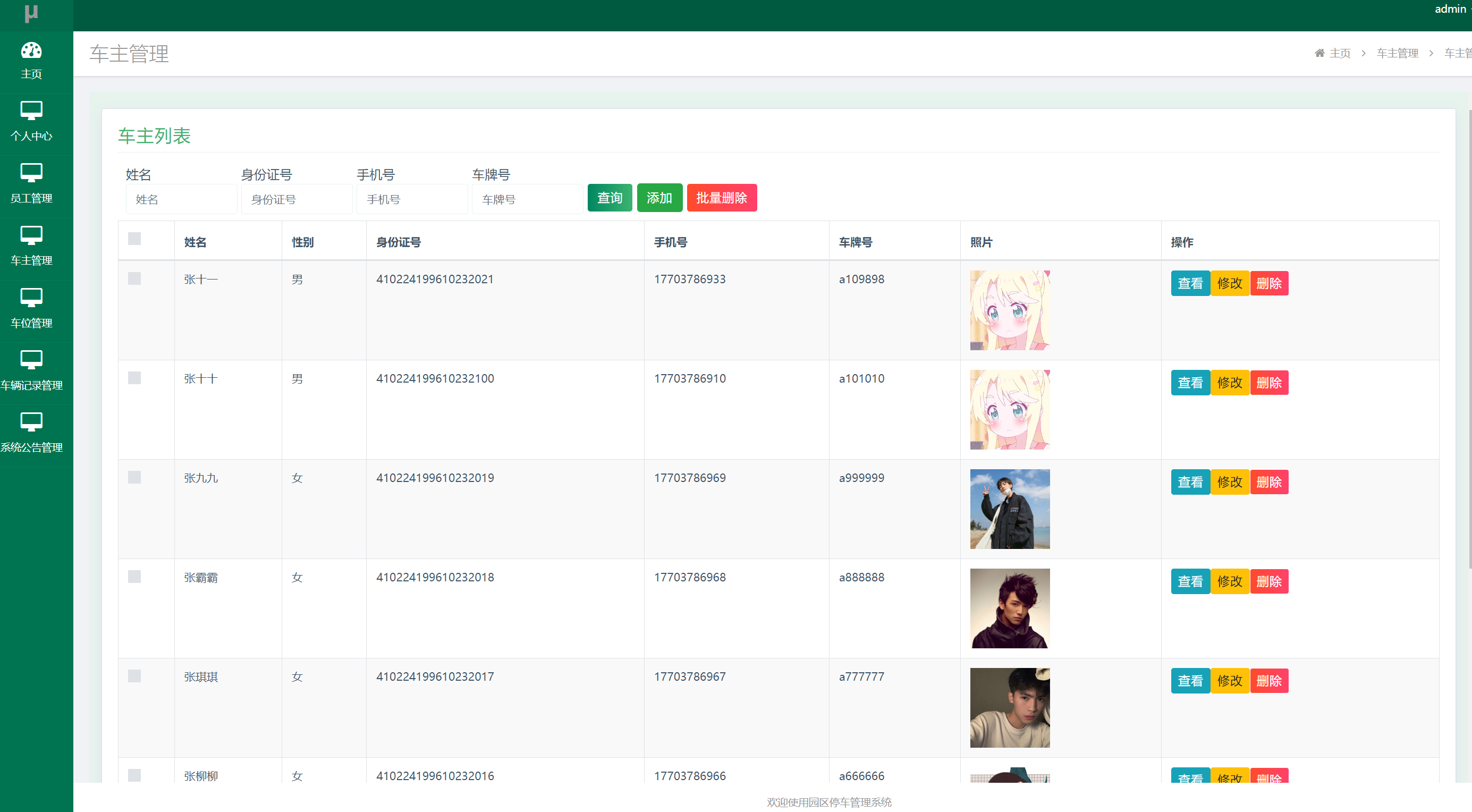Check the row checkbox for 张琪琪
The height and width of the screenshot is (812, 1472).
[x=134, y=676]
